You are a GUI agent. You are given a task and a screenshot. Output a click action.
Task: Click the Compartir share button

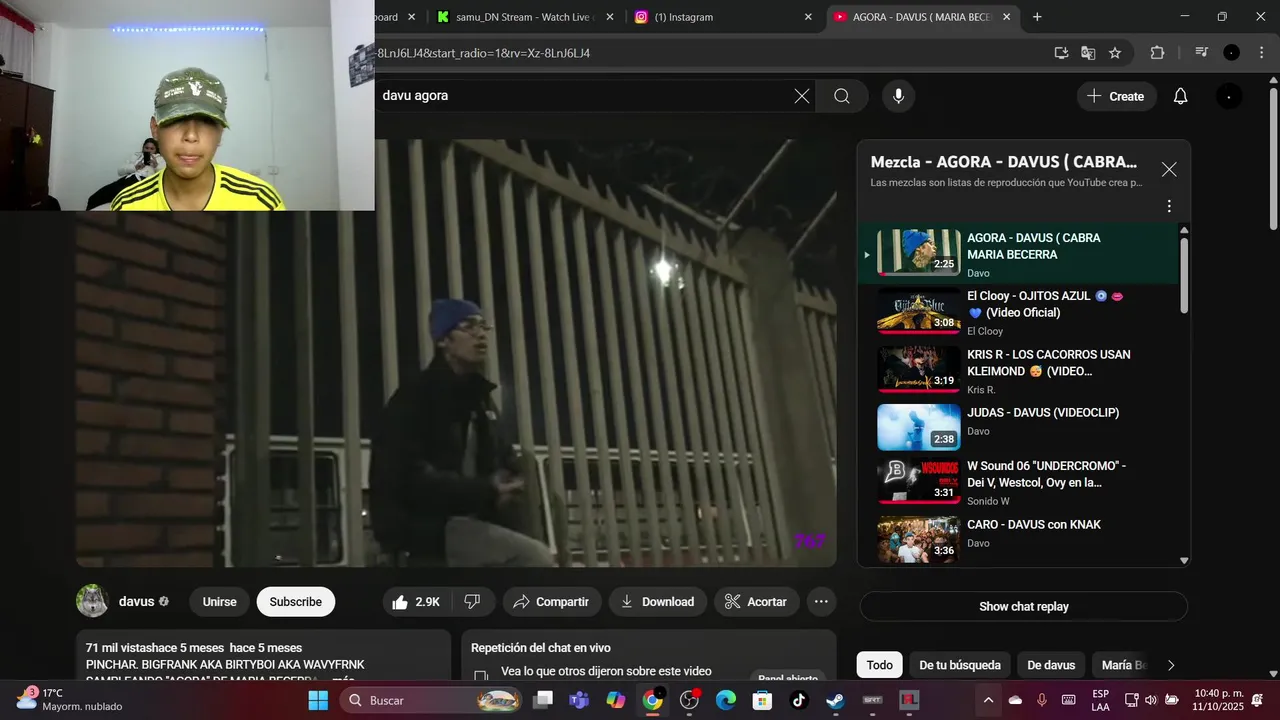pos(551,602)
